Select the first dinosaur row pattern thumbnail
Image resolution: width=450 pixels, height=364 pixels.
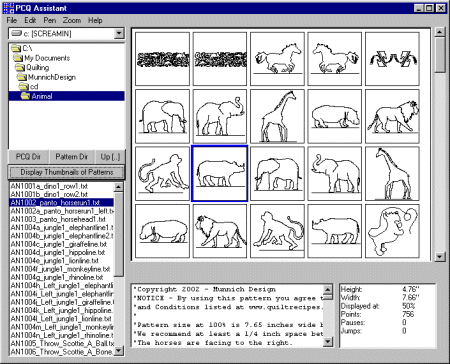tap(162, 59)
